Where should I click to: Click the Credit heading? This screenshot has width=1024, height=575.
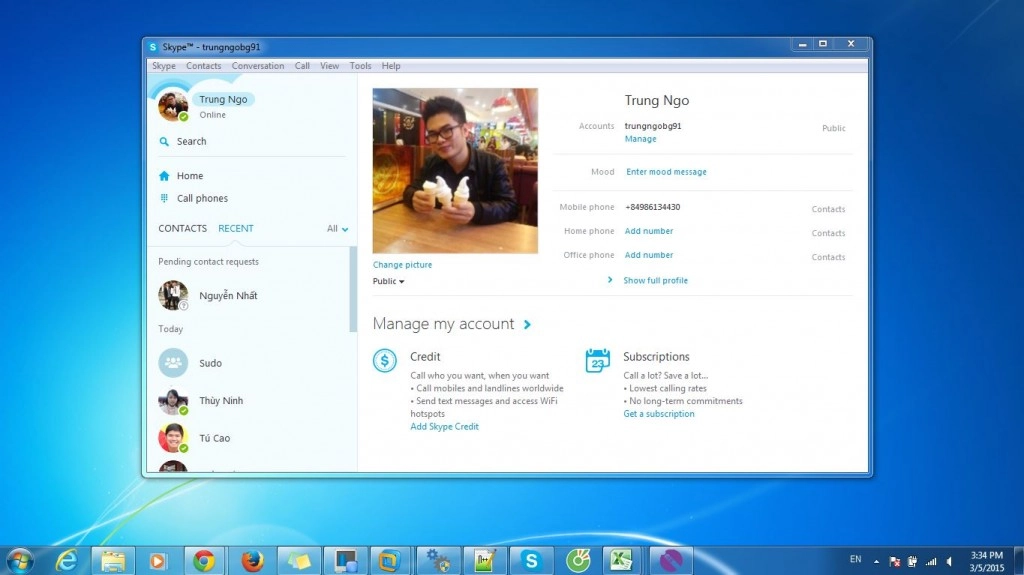(x=425, y=357)
